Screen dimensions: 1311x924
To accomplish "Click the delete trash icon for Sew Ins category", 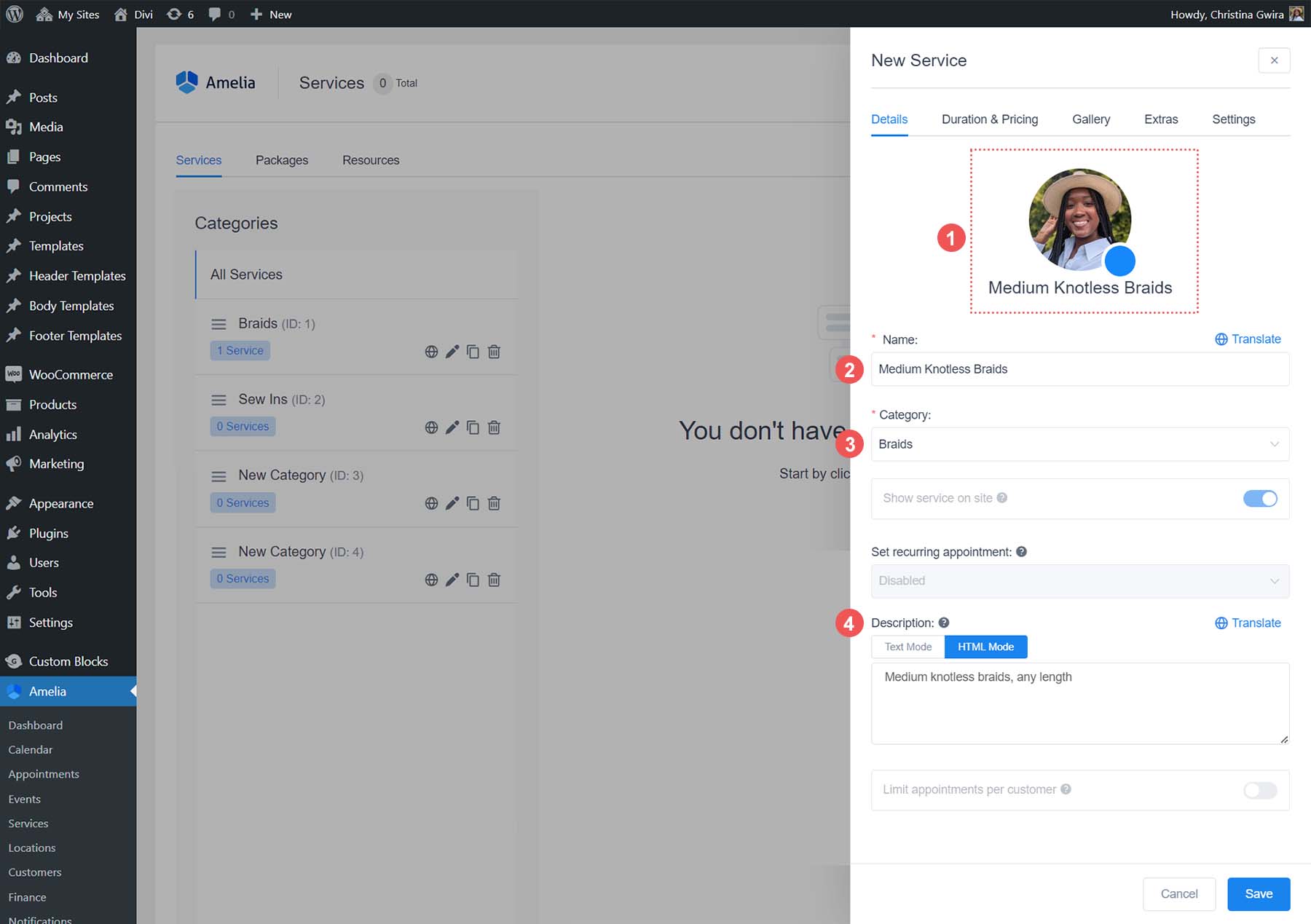I will coord(494,427).
